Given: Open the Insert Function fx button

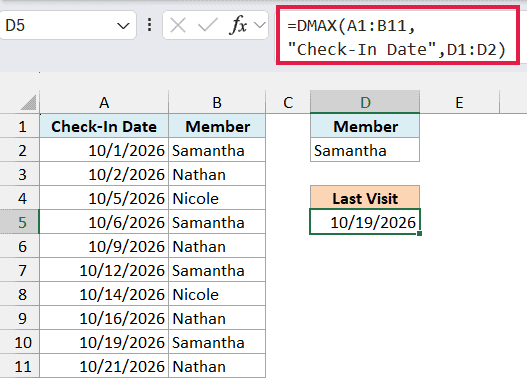Looking at the screenshot, I should [x=238, y=25].
